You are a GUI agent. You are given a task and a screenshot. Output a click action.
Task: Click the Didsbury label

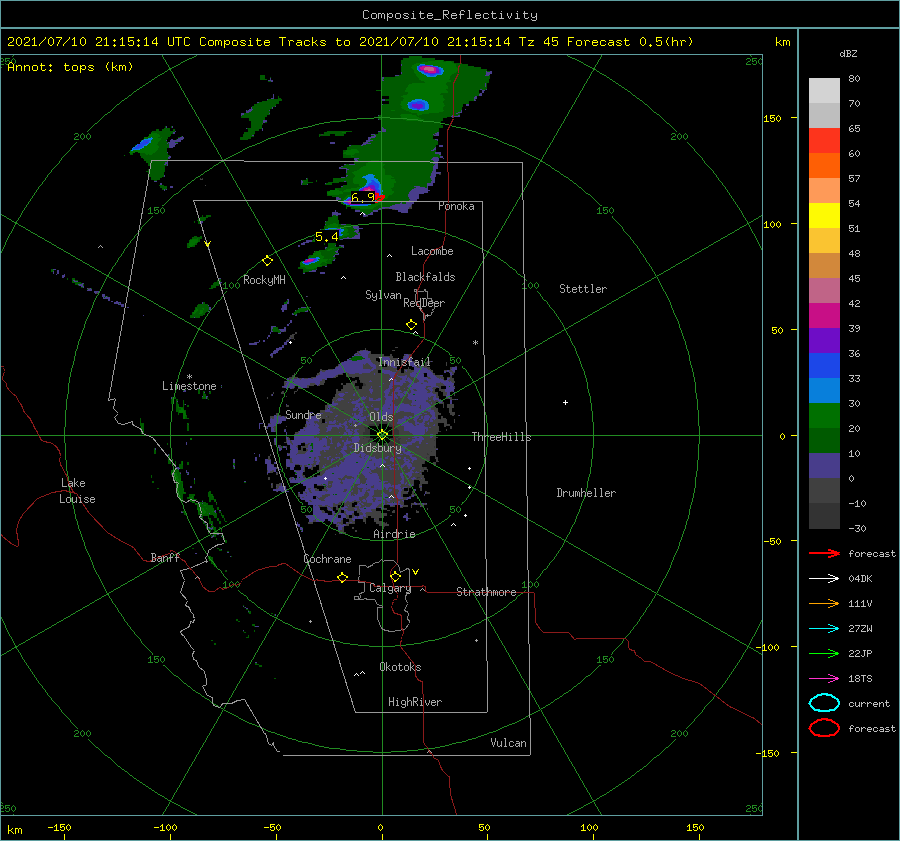pyautogui.click(x=378, y=448)
